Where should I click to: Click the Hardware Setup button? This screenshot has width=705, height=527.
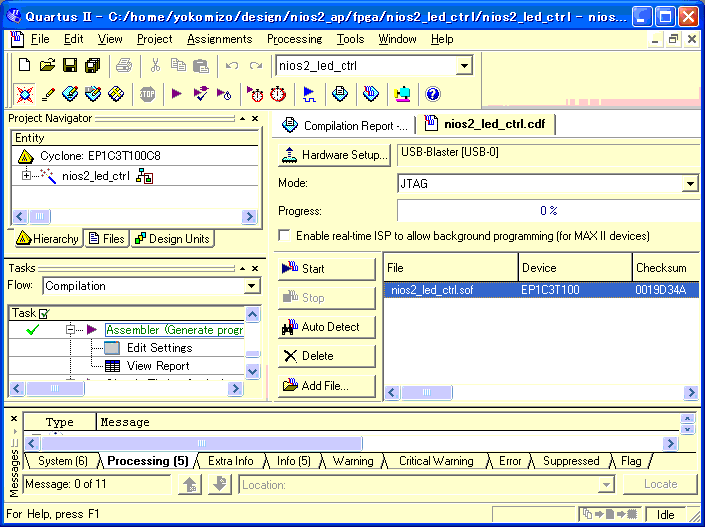[335, 155]
